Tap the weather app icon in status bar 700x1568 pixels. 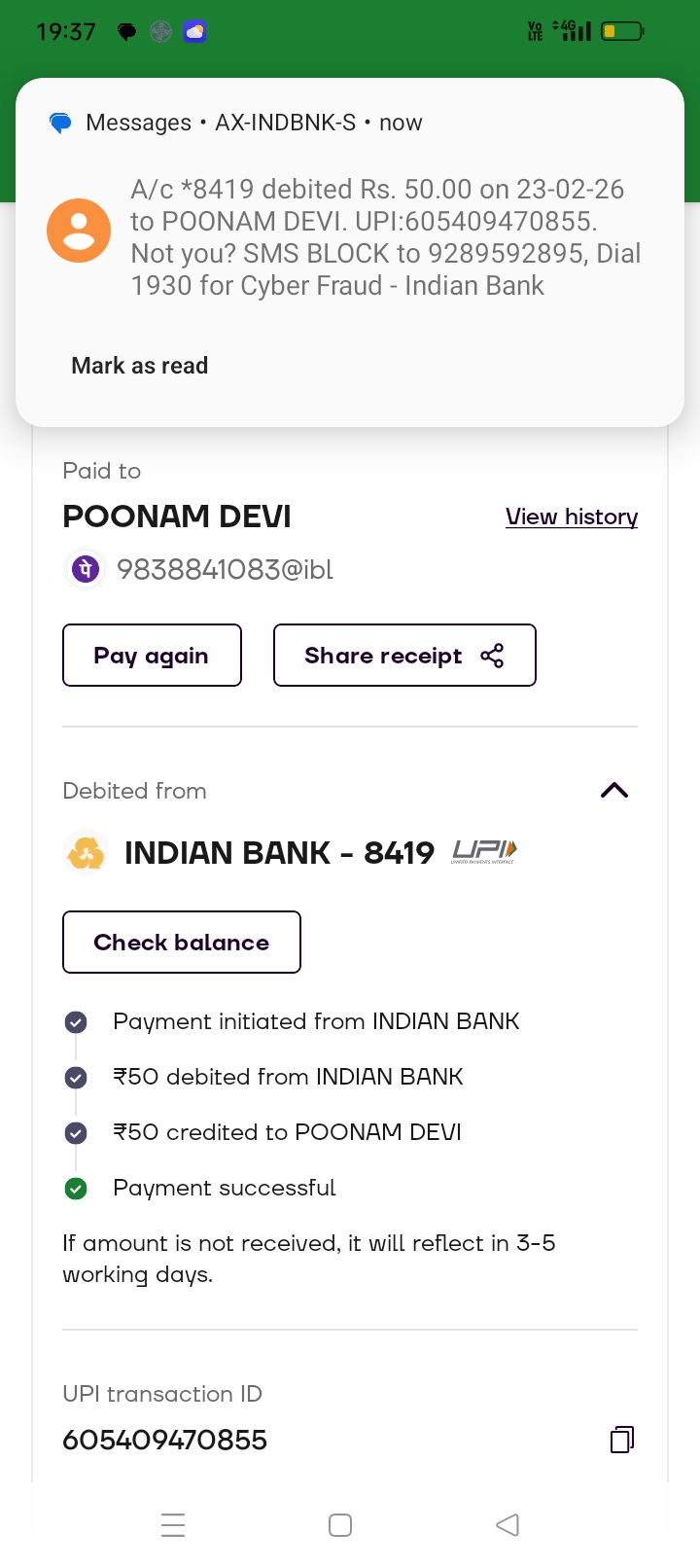pyautogui.click(x=195, y=32)
